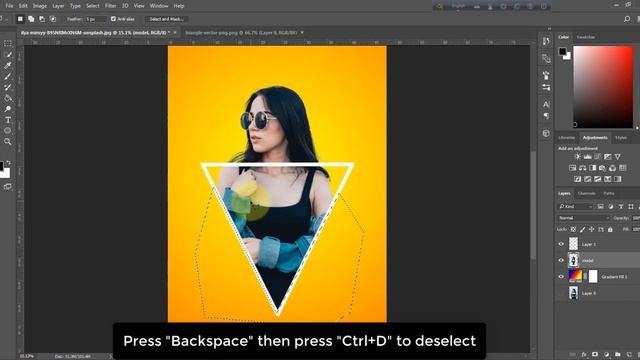
Task: Open the File menu
Action: click(x=9, y=6)
